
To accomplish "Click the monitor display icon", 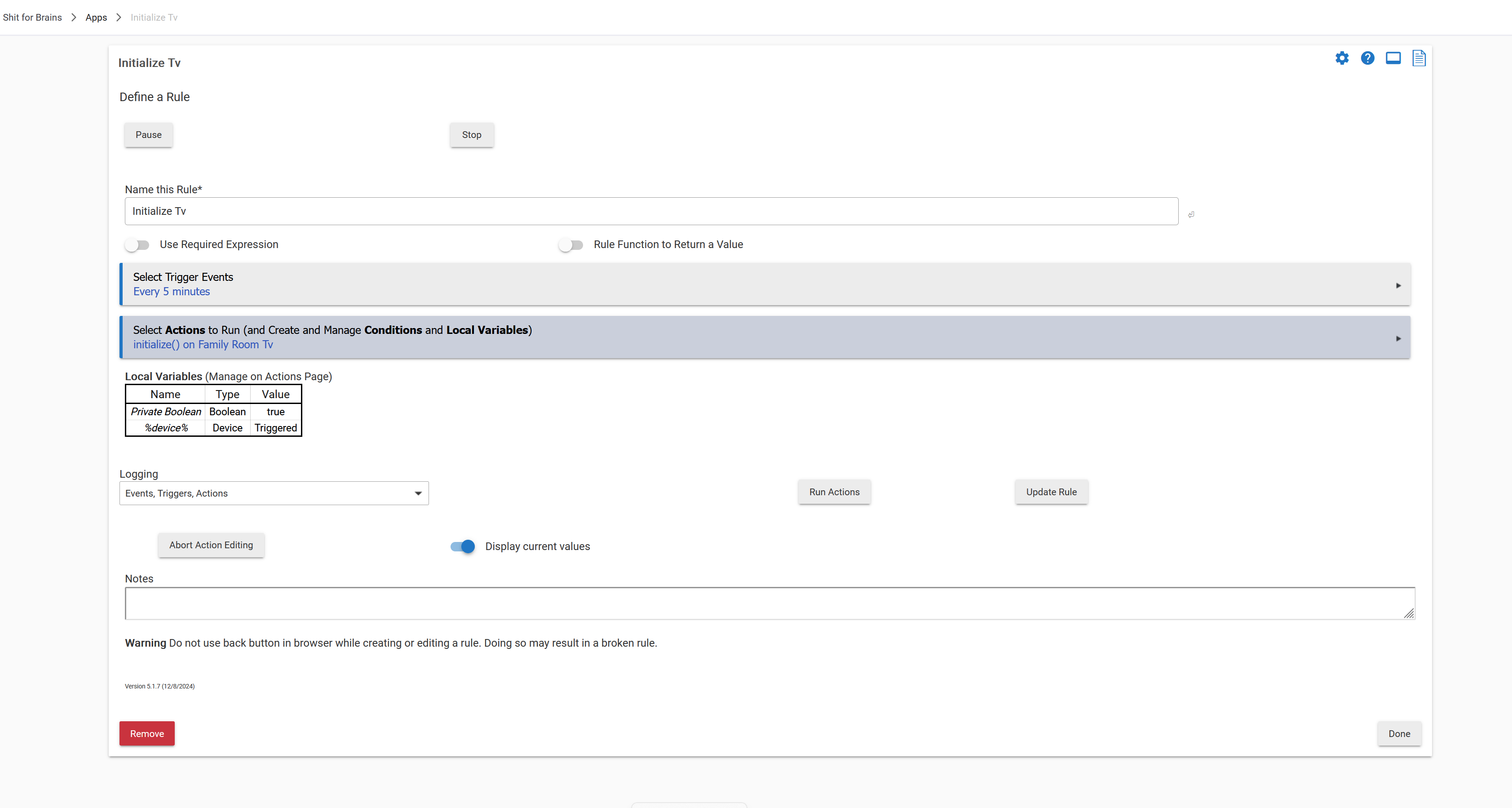I will coord(1393,58).
